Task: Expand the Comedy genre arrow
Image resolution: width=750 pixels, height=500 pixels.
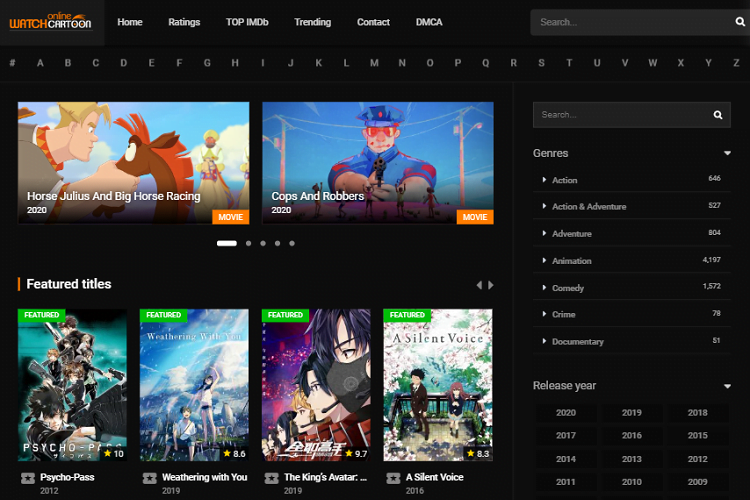Action: (544, 288)
